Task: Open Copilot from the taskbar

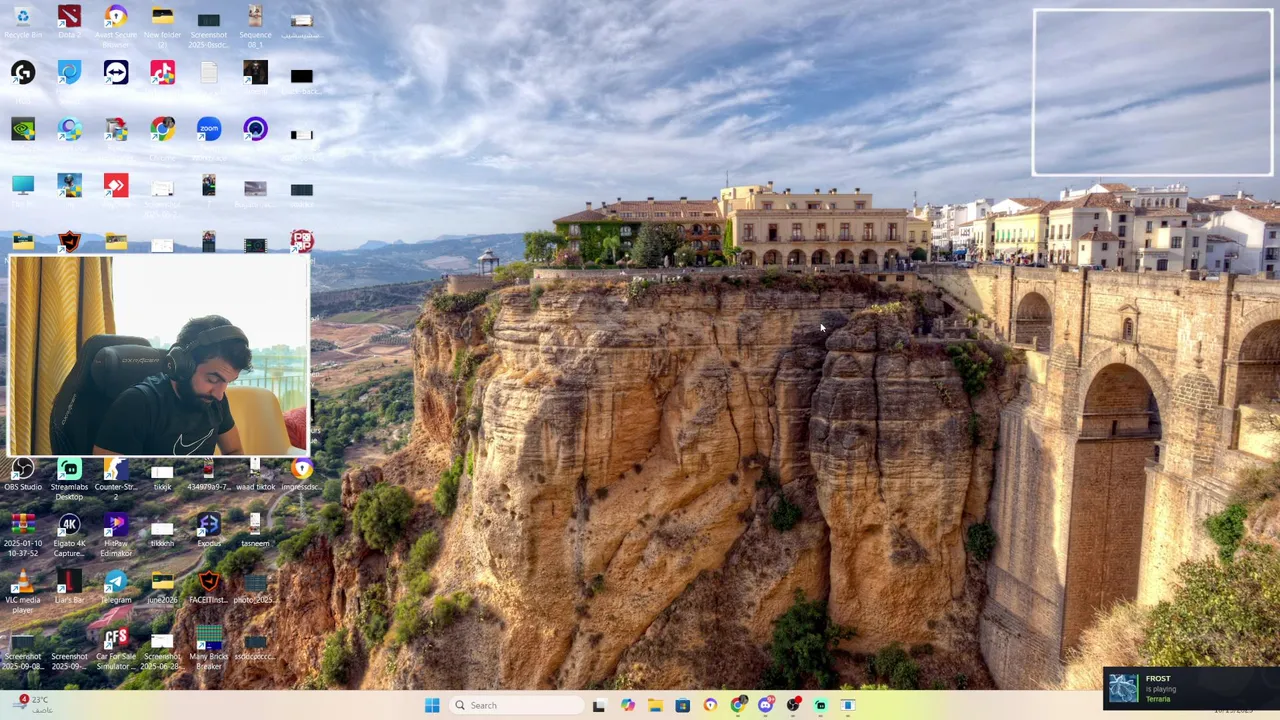Action: [x=627, y=705]
